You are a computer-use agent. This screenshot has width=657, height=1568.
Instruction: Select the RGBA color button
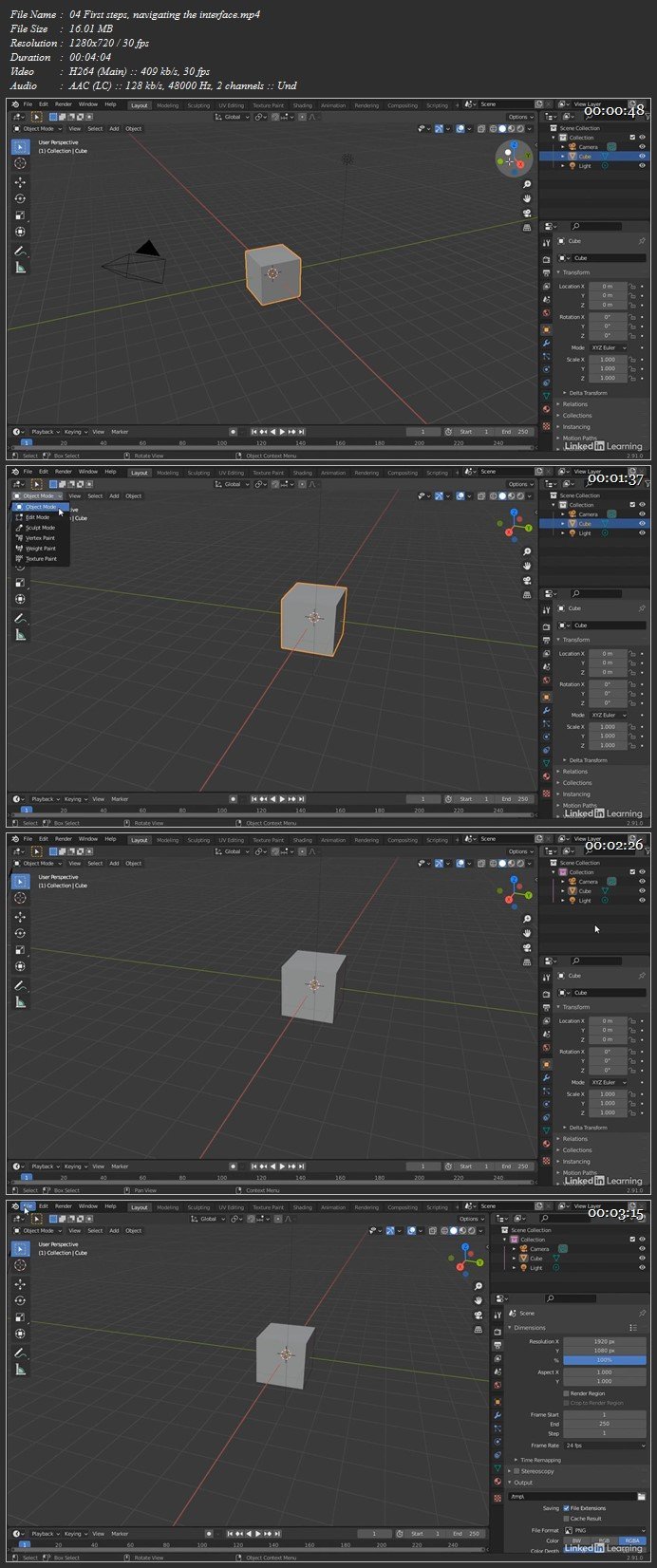pyautogui.click(x=630, y=1541)
